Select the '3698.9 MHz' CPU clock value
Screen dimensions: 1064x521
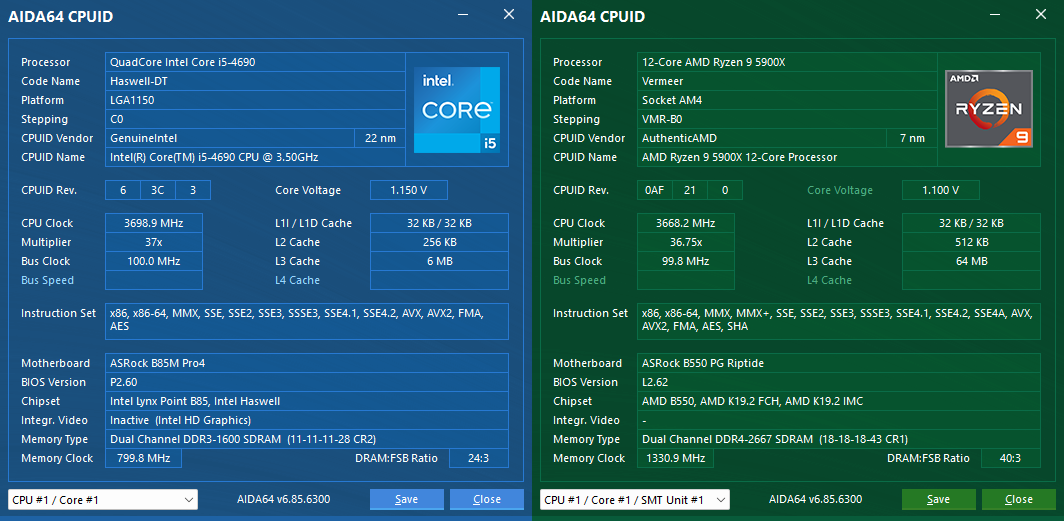pos(154,223)
